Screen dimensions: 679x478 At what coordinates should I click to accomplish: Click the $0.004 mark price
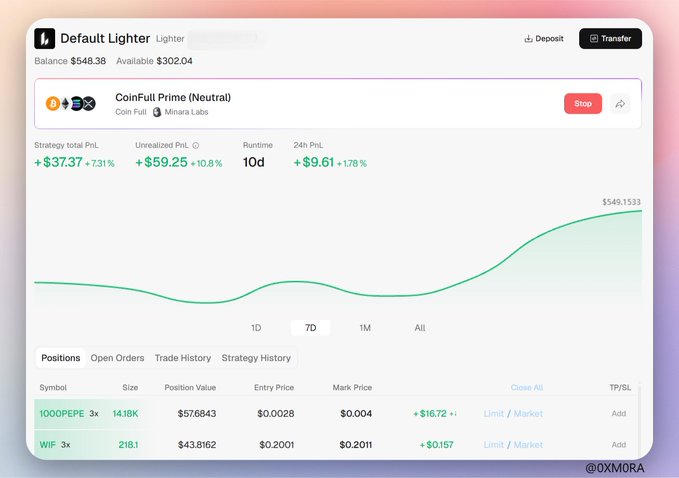point(356,413)
